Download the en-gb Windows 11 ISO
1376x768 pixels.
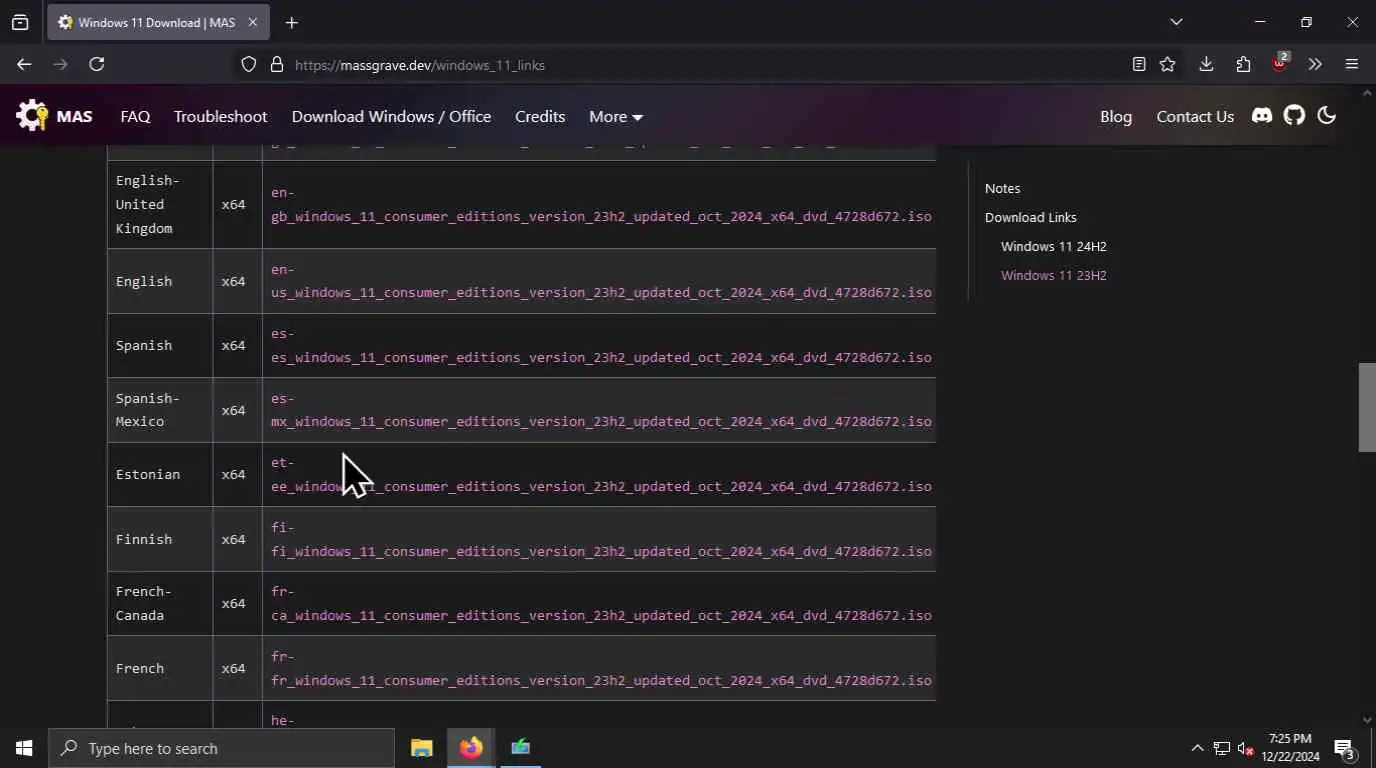click(x=601, y=204)
